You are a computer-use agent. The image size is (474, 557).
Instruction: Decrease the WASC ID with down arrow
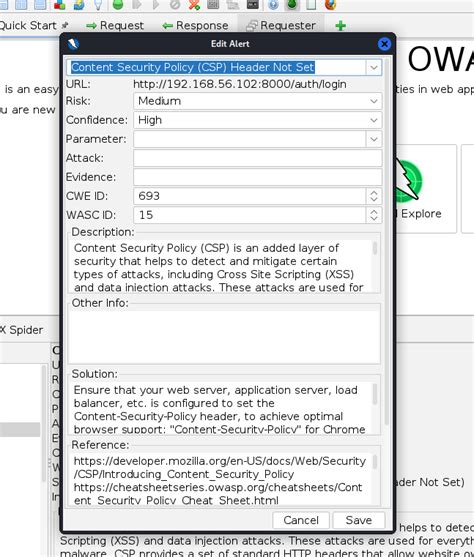374,219
